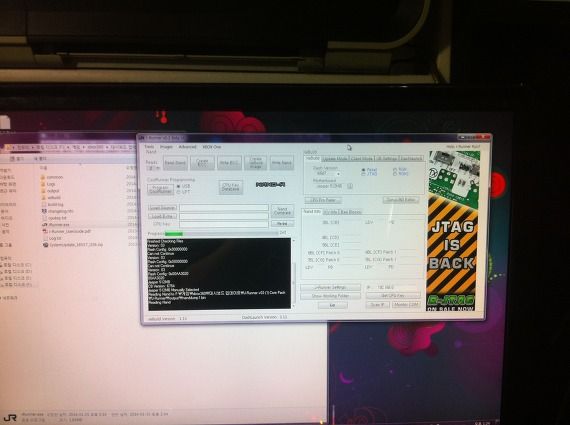Select the cpukey.txt file in Explorer

click(54, 218)
